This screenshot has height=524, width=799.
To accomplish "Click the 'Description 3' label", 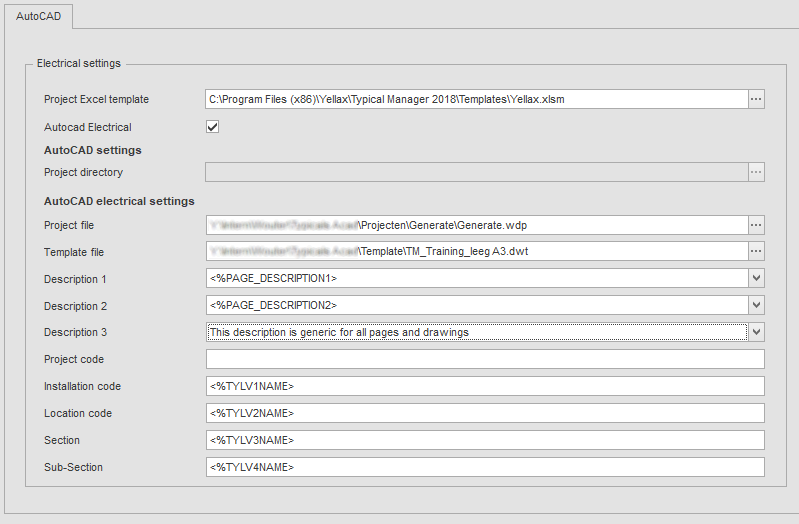I will tap(75, 332).
